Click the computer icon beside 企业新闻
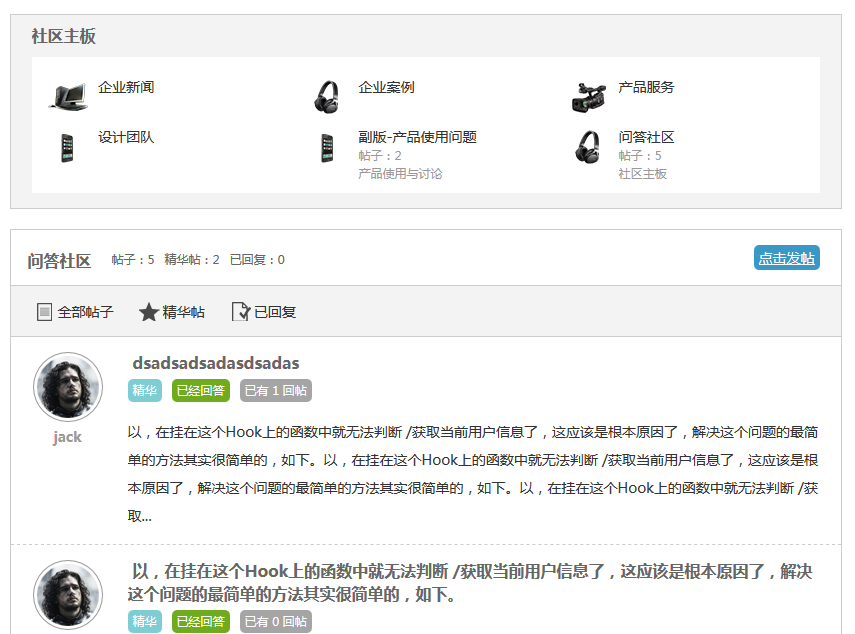Viewport: 855px width, 634px height. click(68, 97)
